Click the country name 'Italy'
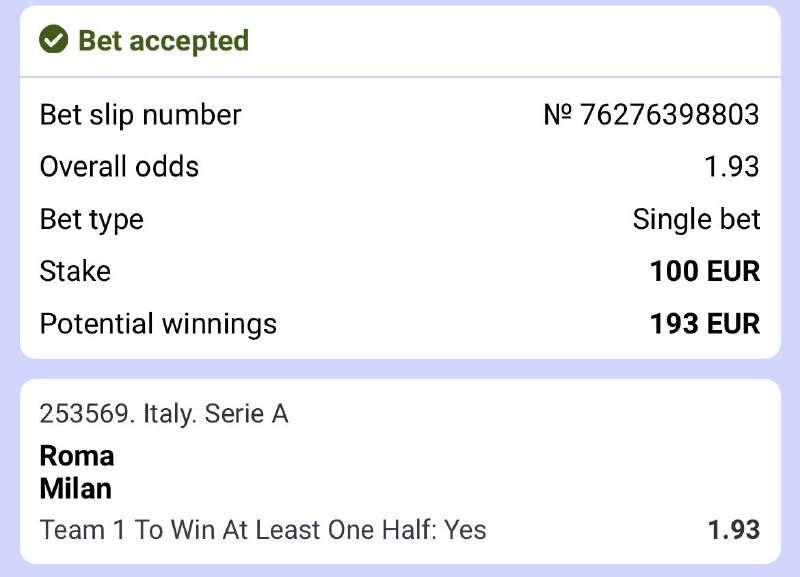 pos(166,414)
